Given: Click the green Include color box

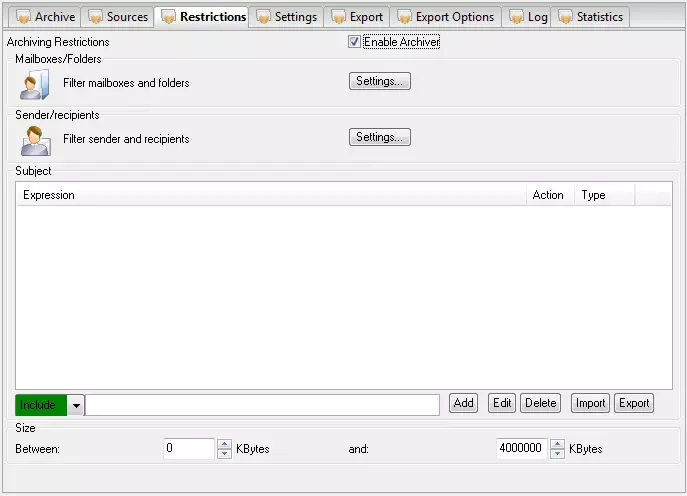Looking at the screenshot, I should pyautogui.click(x=41, y=405).
